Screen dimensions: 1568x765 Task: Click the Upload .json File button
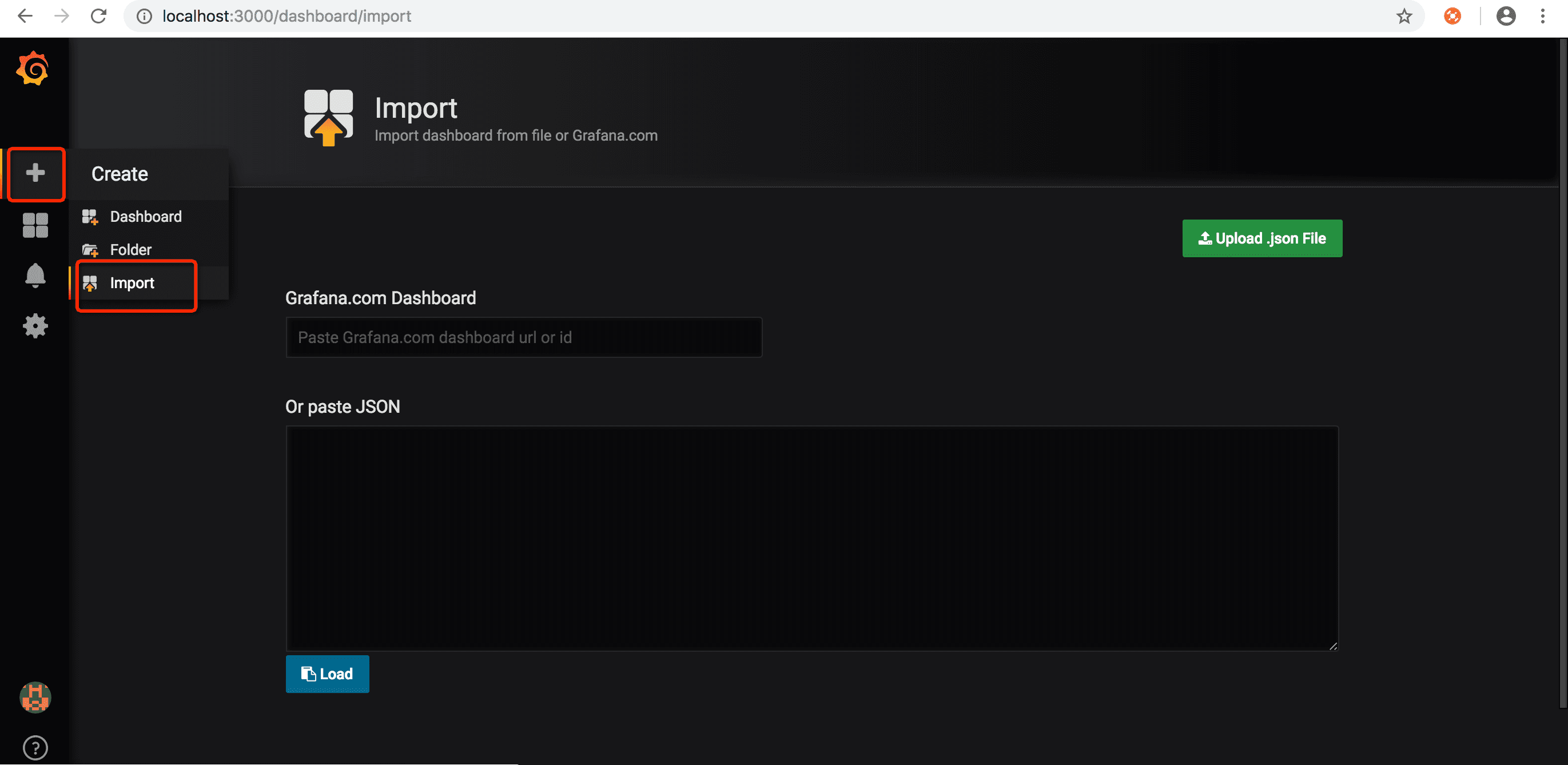click(x=1262, y=238)
